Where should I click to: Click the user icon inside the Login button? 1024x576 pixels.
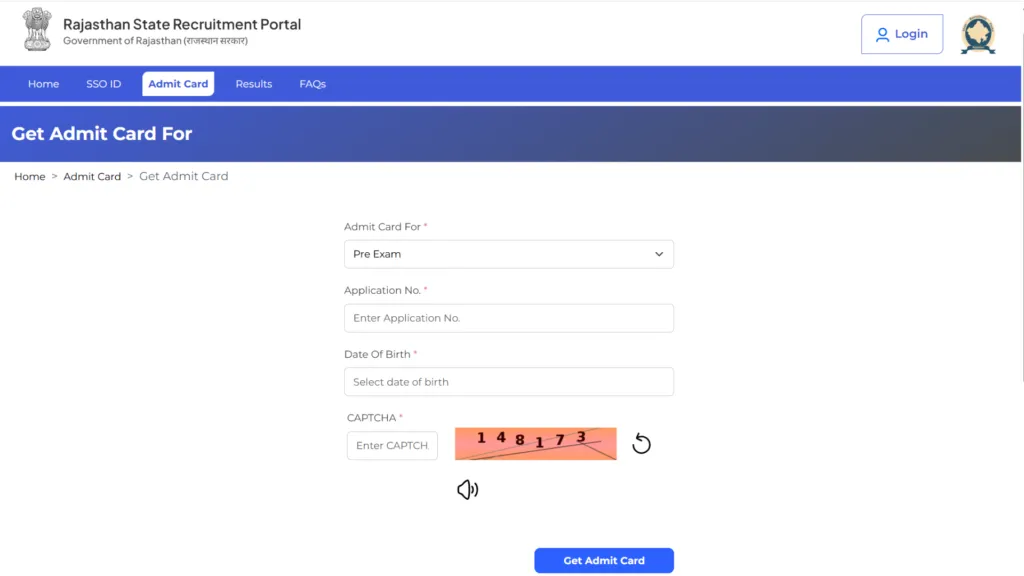pos(882,34)
